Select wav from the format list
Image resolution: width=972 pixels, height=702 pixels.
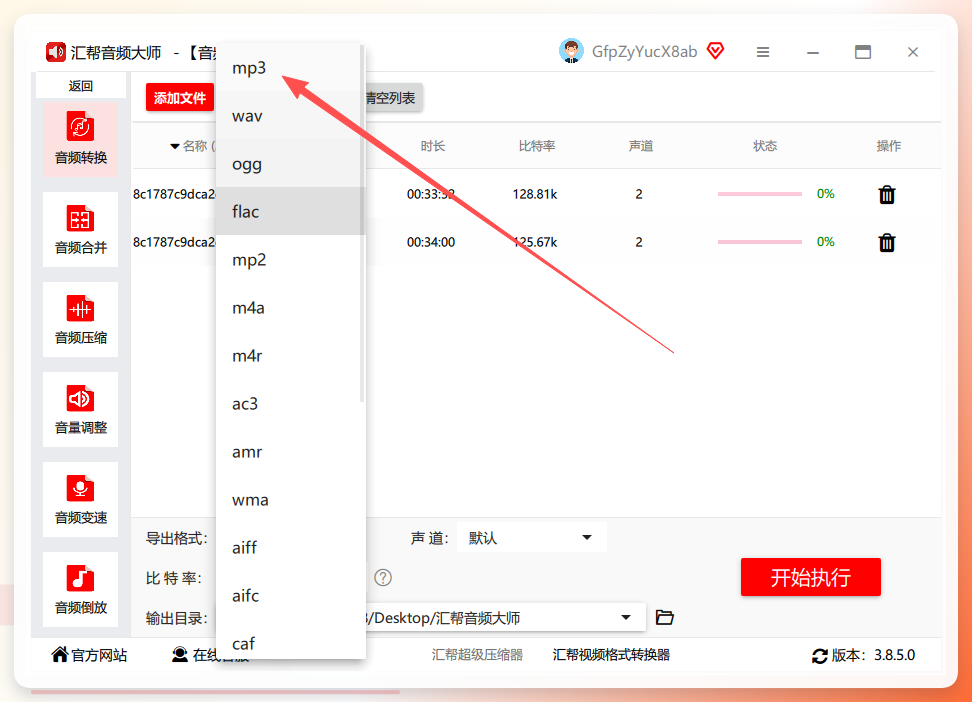point(288,116)
